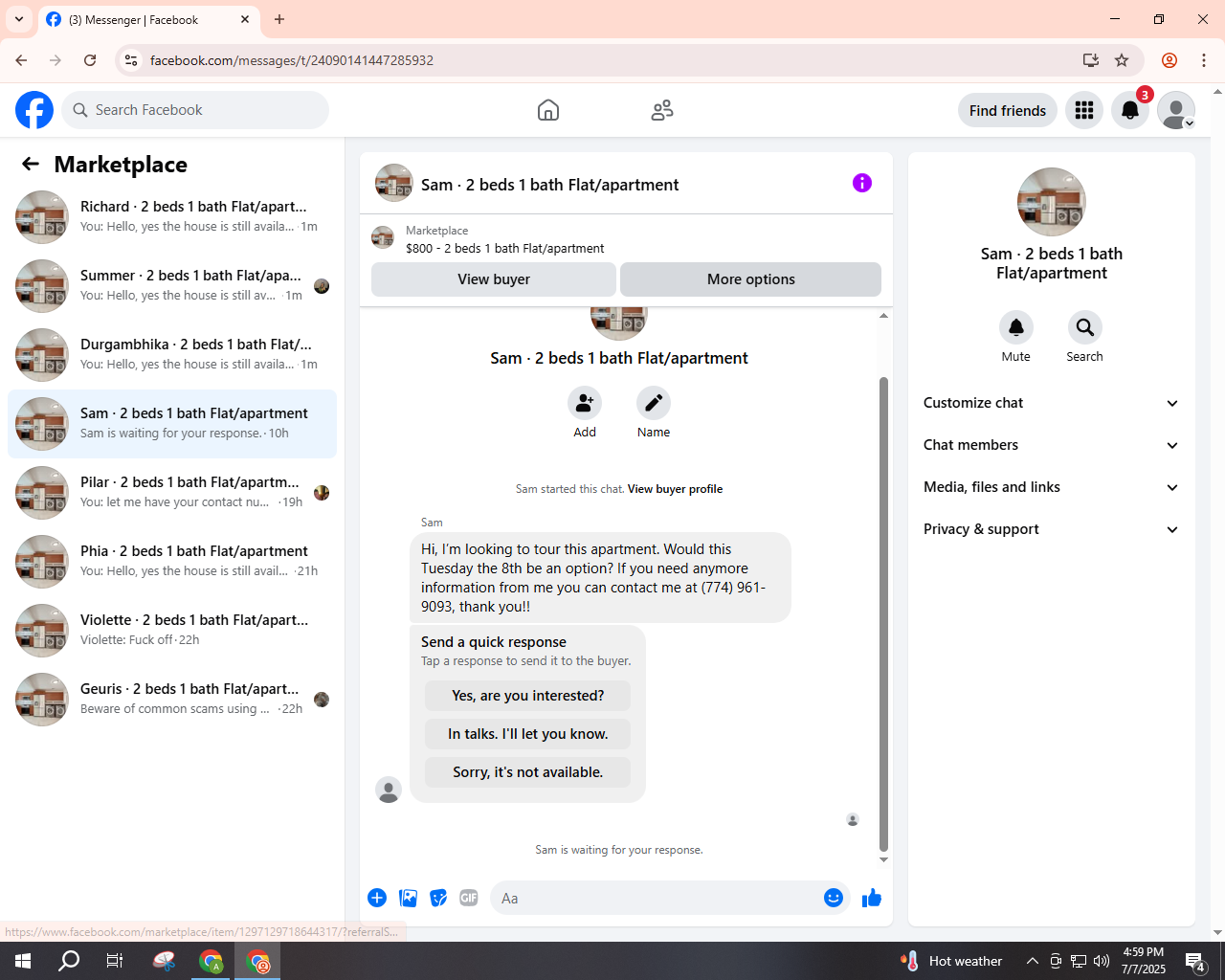Screen dimensions: 1225x980
Task: Click the More options button
Action: tap(751, 279)
